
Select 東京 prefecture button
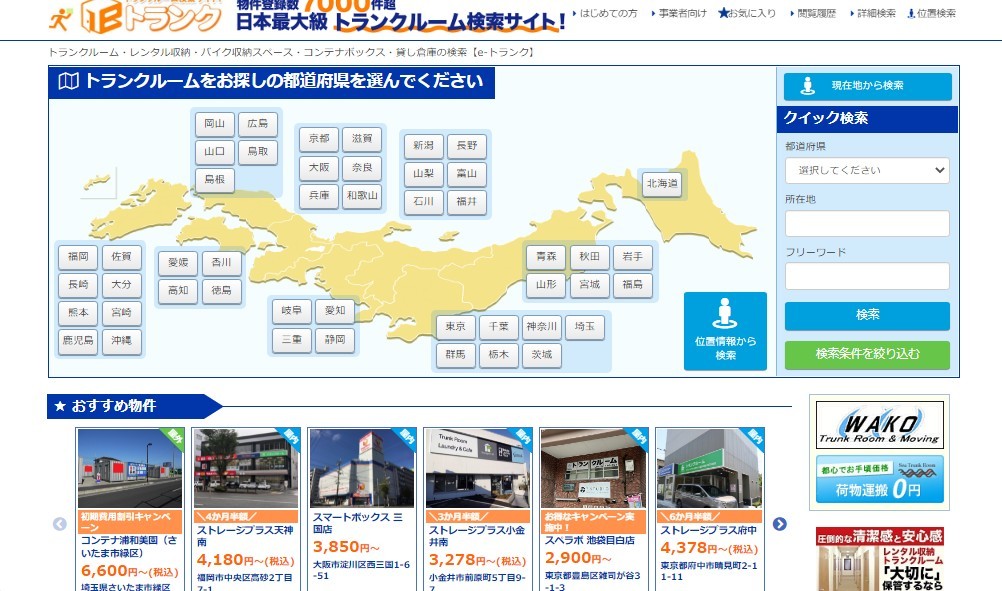coord(456,326)
